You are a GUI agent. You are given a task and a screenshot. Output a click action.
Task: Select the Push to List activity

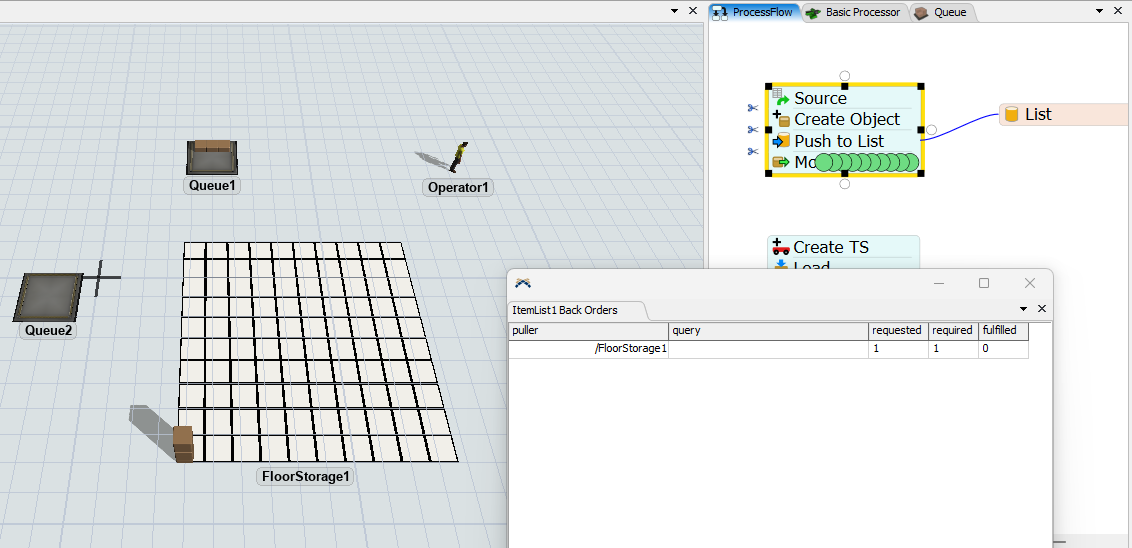point(838,141)
